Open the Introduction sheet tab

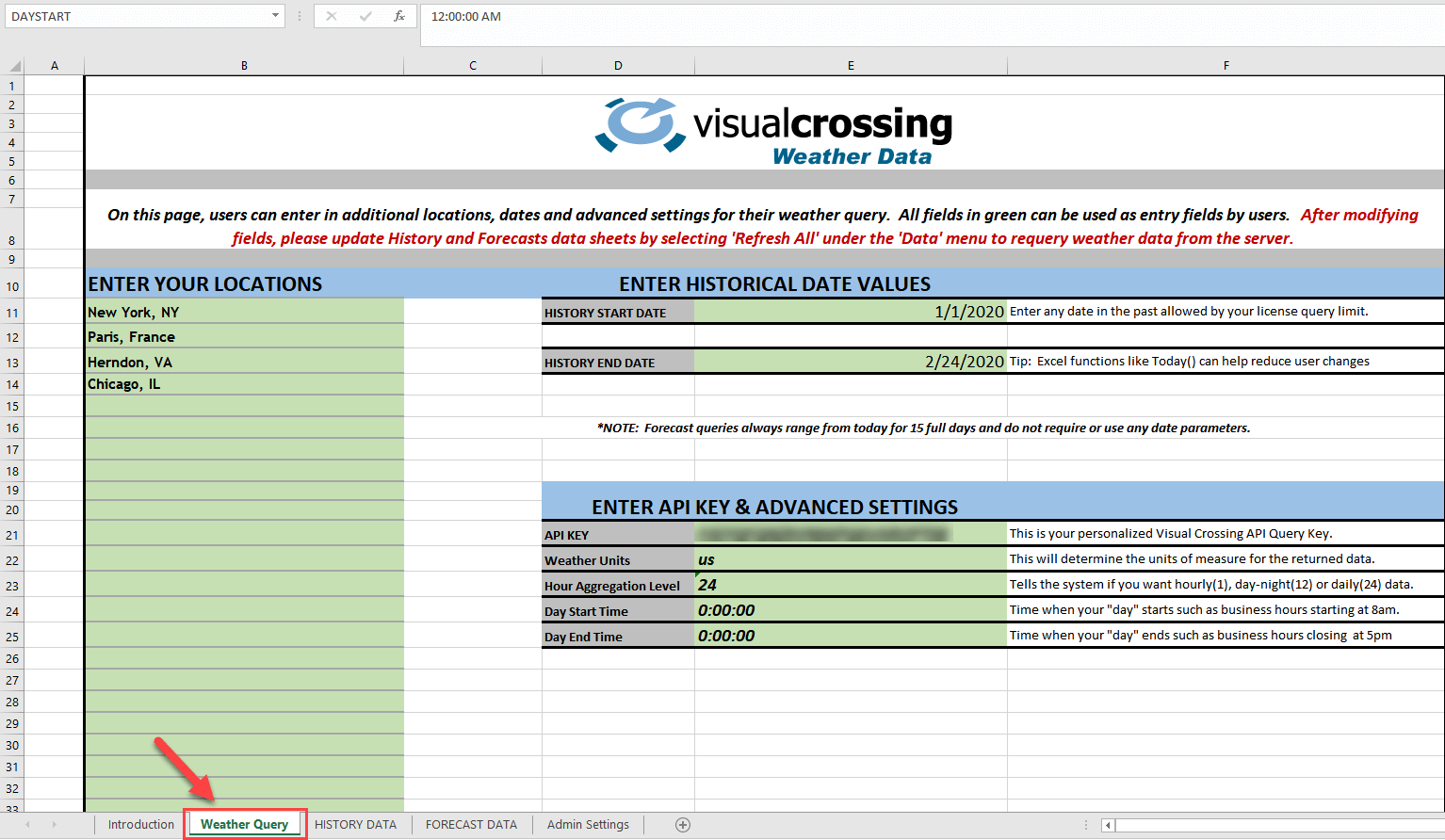pos(141,825)
